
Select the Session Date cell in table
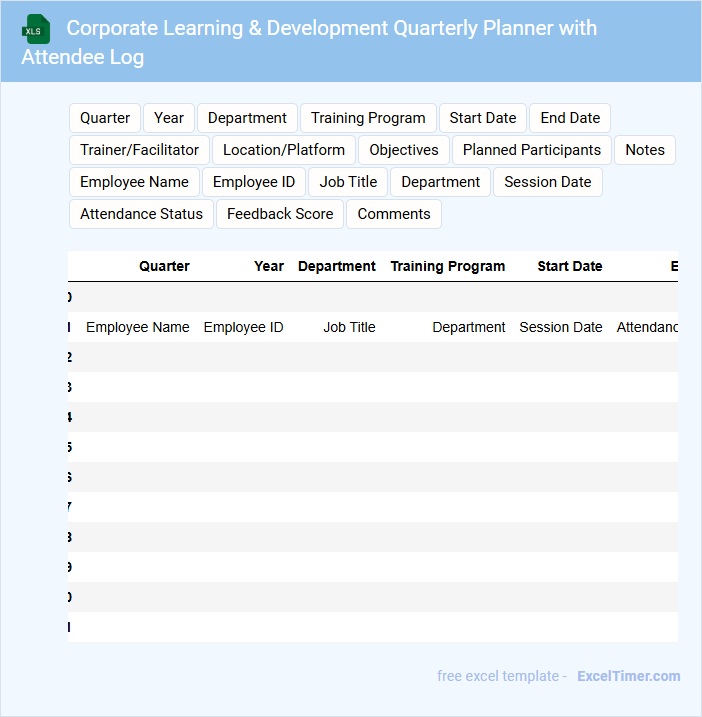click(x=561, y=327)
